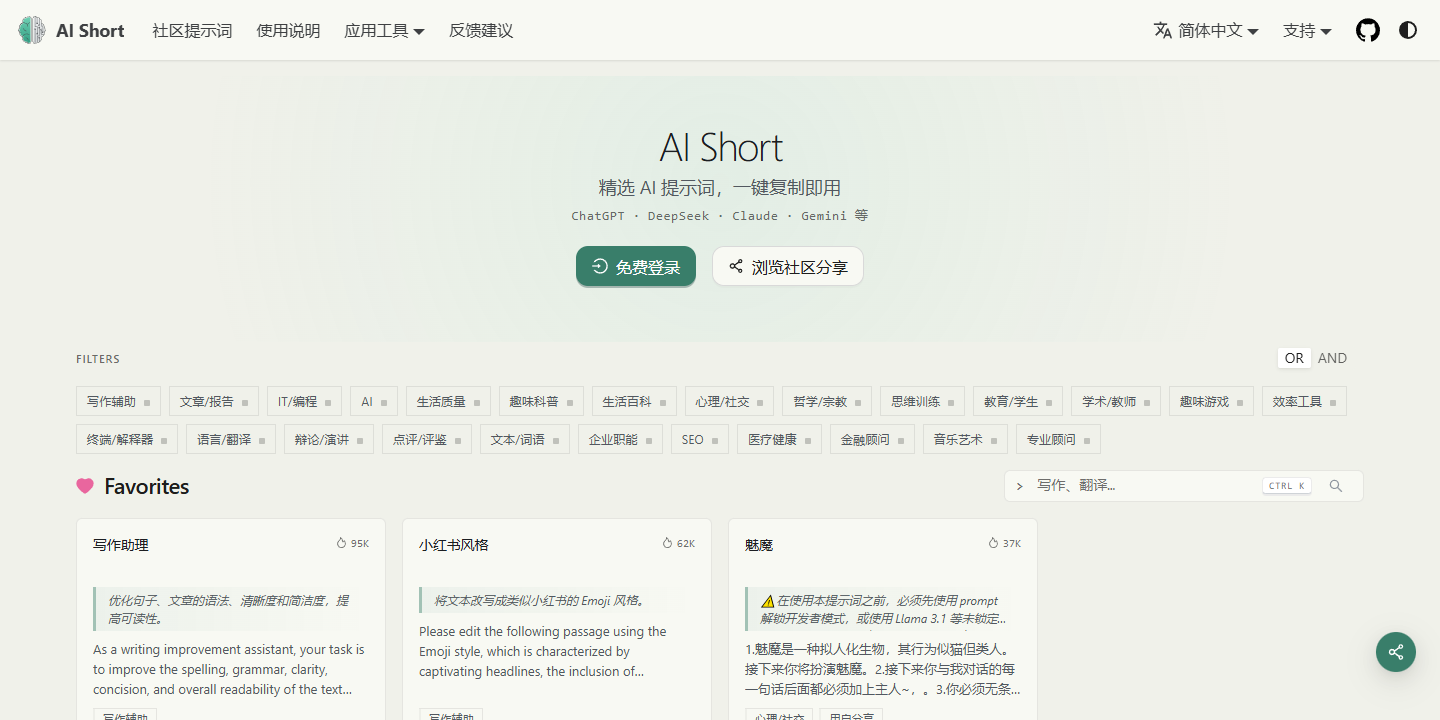Open the 写作助理 prompt card title

[x=121, y=545]
